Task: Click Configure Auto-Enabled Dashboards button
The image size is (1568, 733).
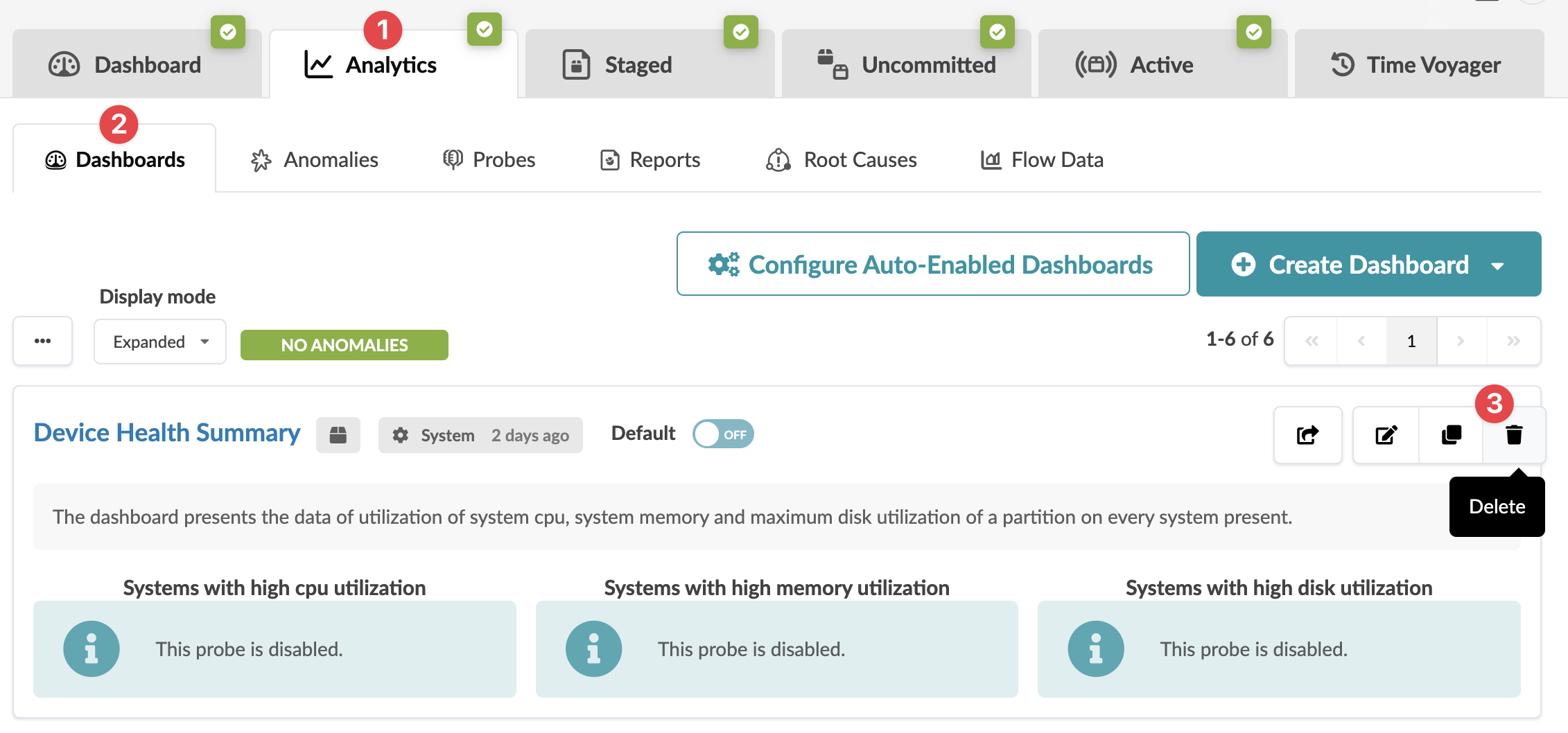Action: pos(932,264)
